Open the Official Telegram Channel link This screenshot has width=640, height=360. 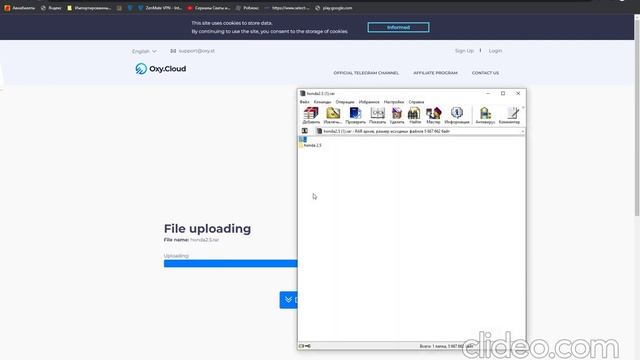pyautogui.click(x=366, y=73)
